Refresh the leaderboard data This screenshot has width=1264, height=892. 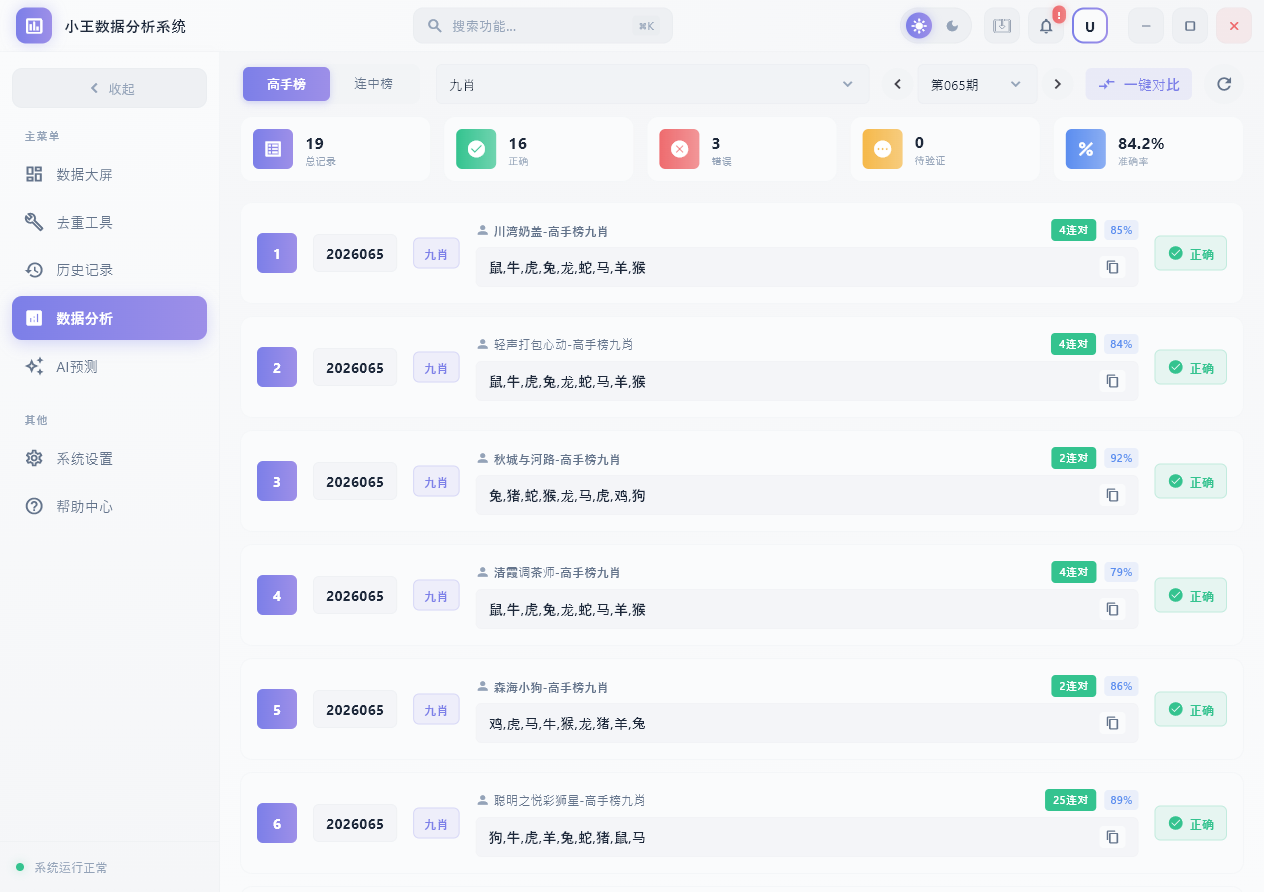coord(1224,84)
